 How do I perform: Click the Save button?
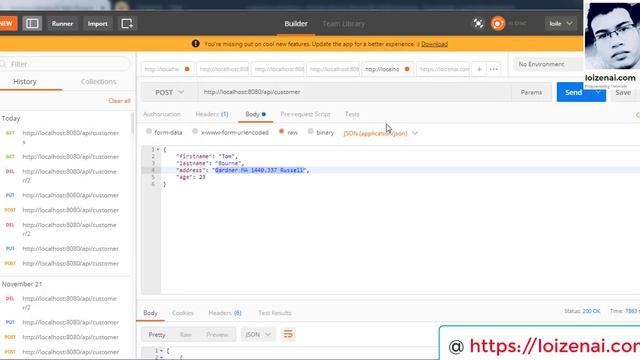(625, 92)
